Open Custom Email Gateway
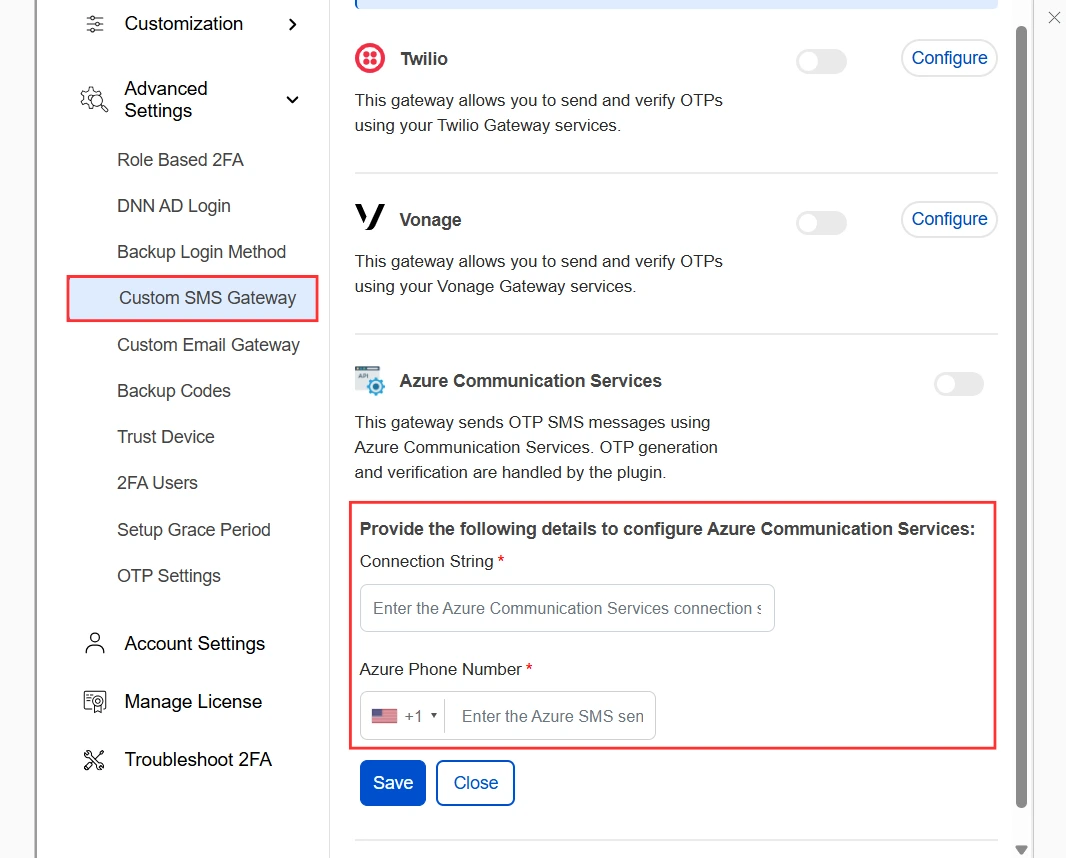 [x=208, y=345]
